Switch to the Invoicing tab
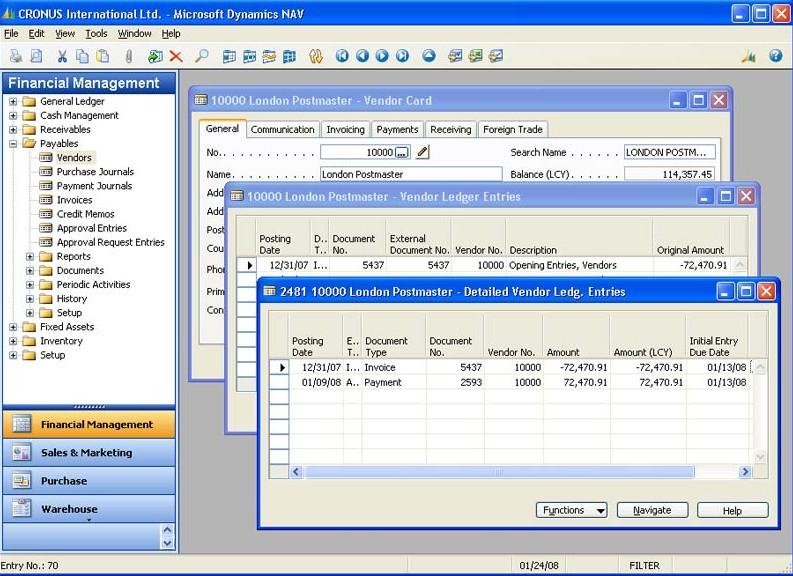793x576 pixels. pos(345,129)
